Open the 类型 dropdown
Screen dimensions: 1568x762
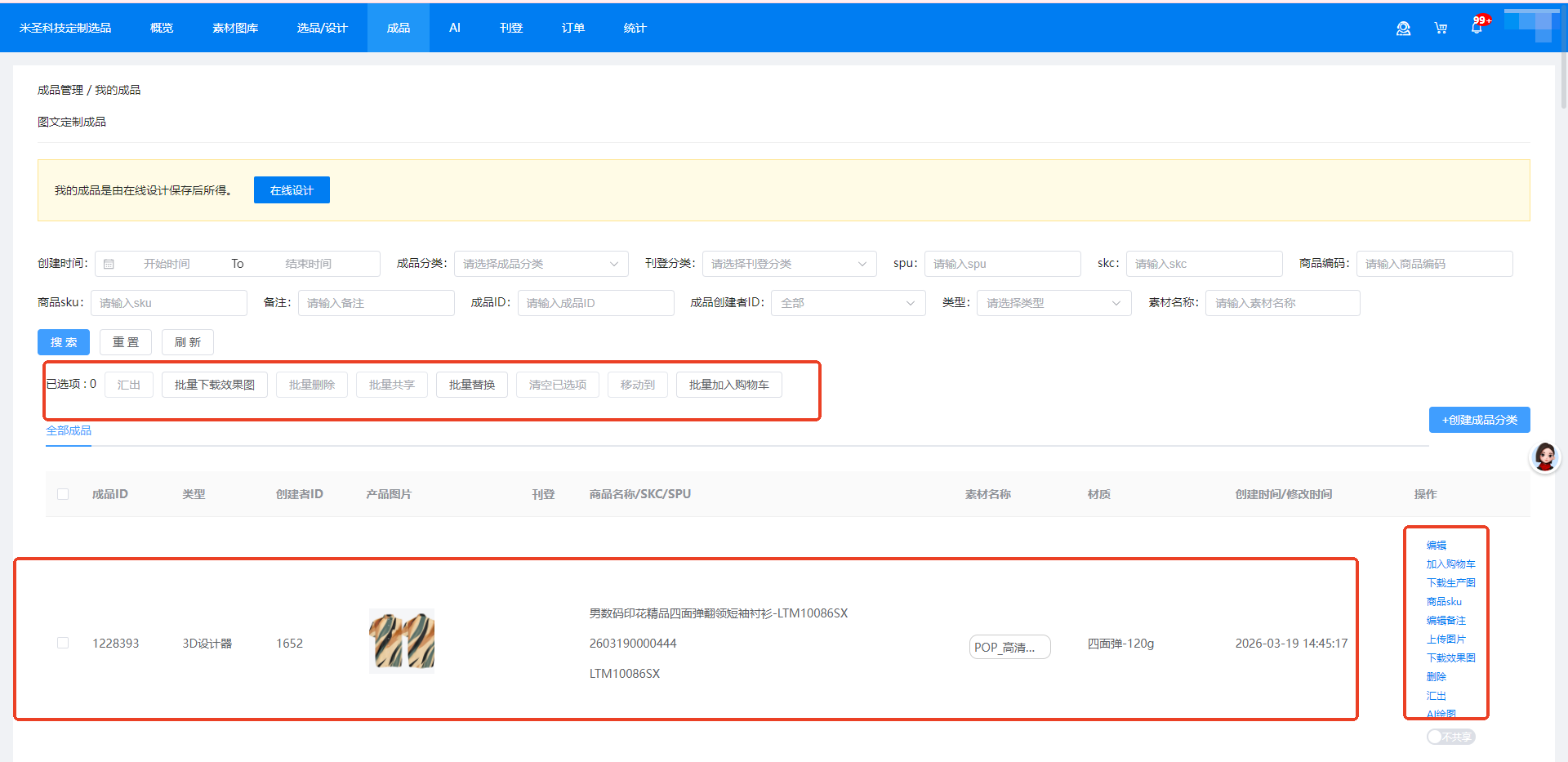[x=1053, y=303]
